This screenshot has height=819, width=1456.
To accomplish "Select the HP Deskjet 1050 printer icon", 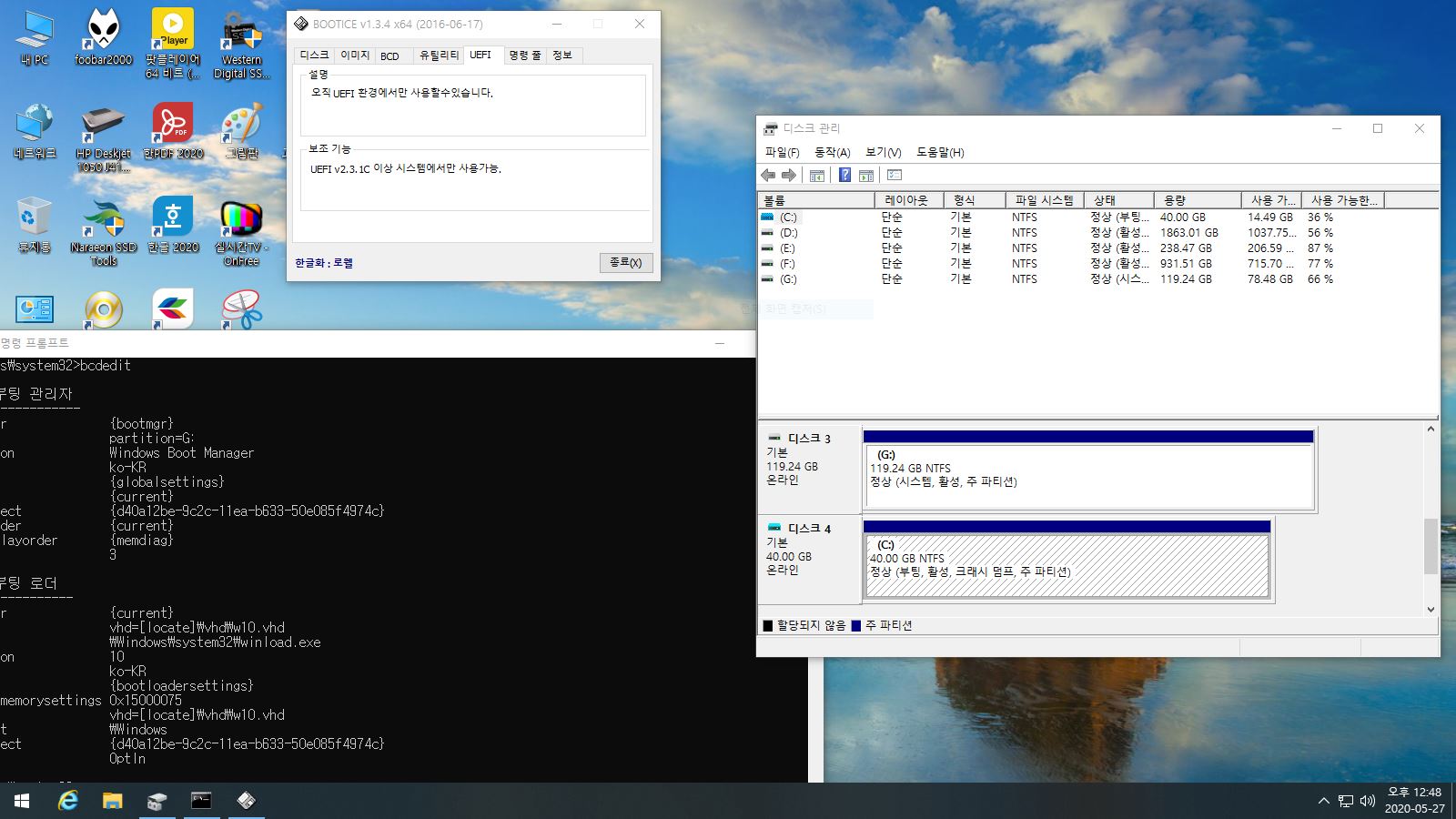I will [x=104, y=138].
